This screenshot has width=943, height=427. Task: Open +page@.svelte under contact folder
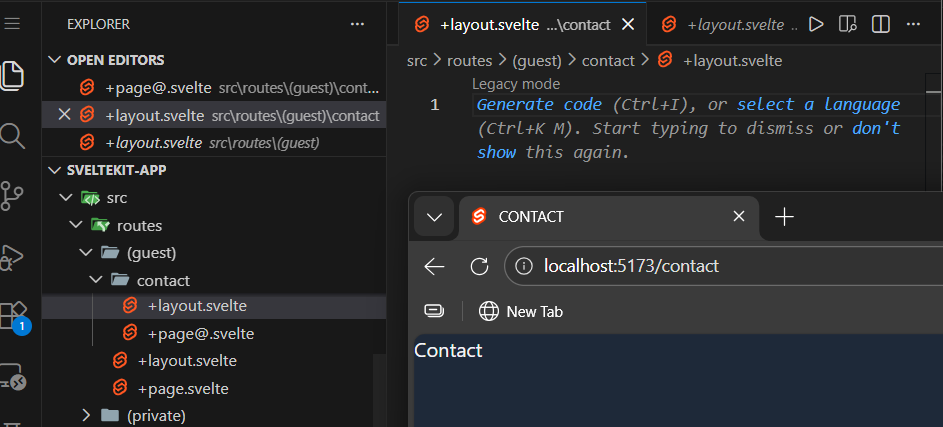[214, 333]
